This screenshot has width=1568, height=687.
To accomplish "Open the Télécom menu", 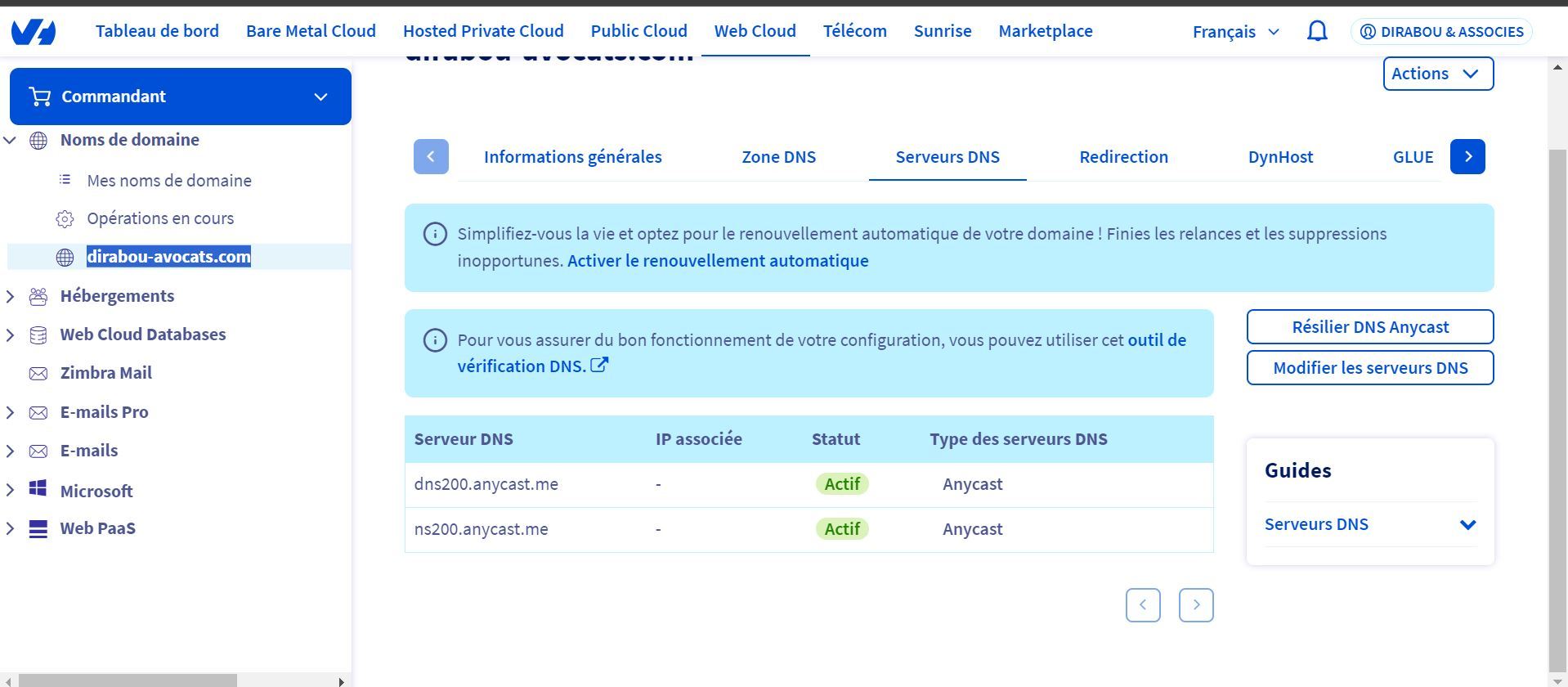I will [x=854, y=31].
